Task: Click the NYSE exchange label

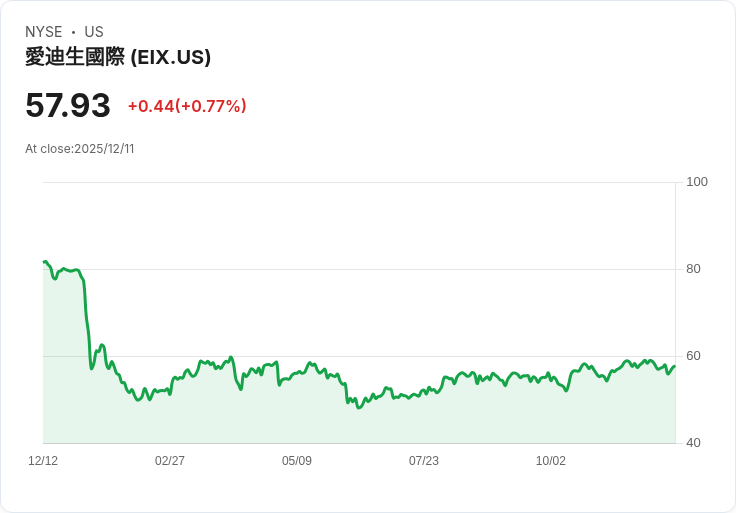Action: tap(43, 32)
